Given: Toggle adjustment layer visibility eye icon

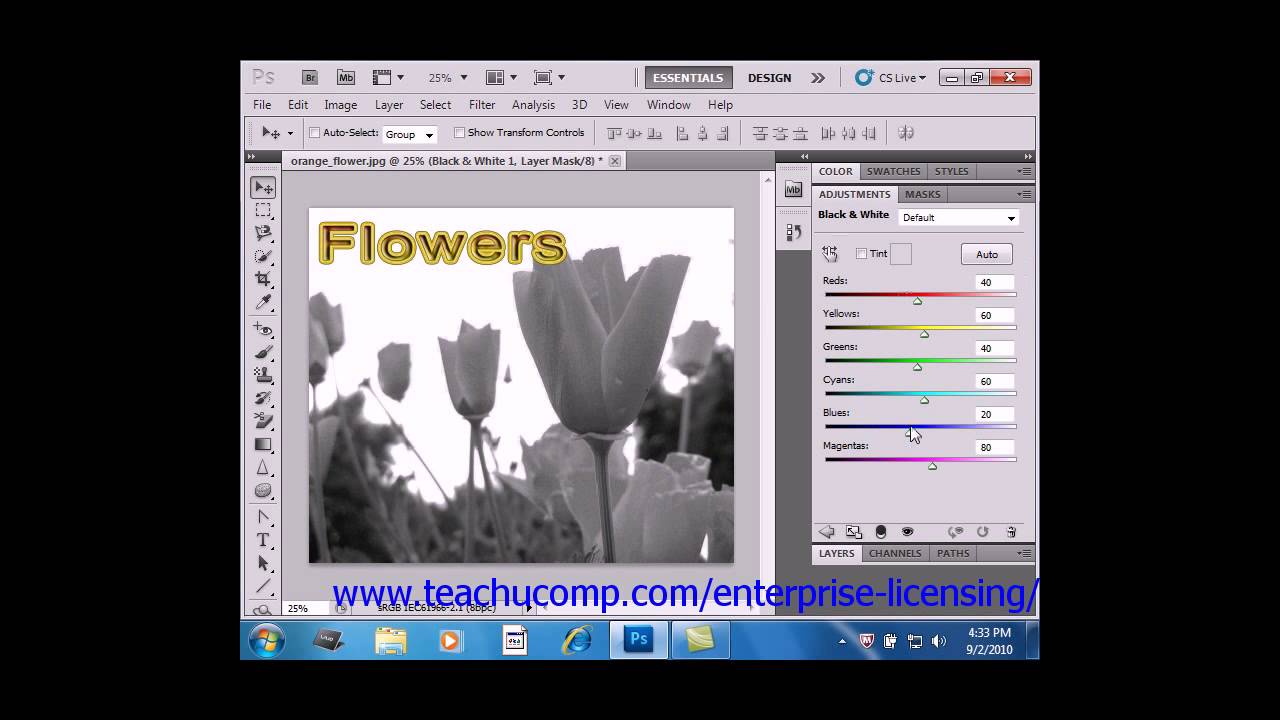Looking at the screenshot, I should 907,532.
